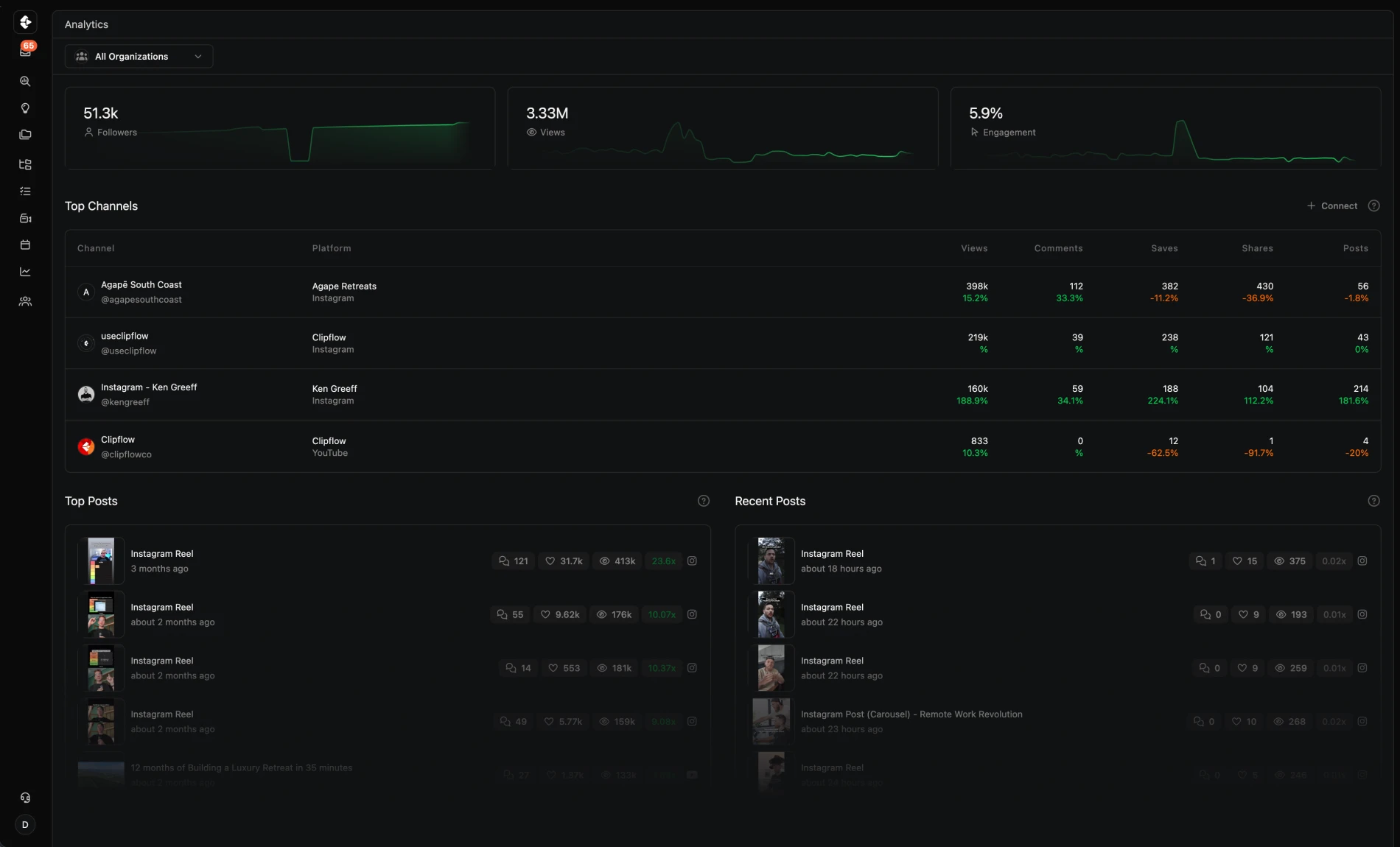Click the 5.77k likes badge

(563, 721)
